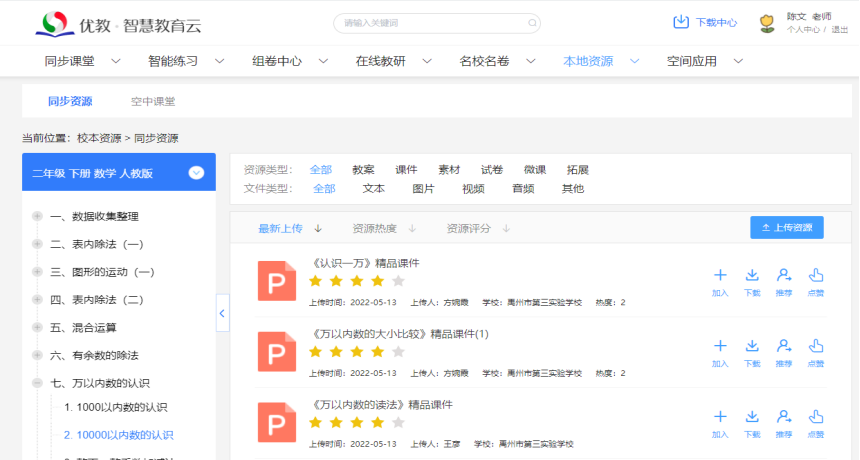
Task: Like 《万以内数的读法》精品课件 with thumbs-up icon
Action: [816, 417]
